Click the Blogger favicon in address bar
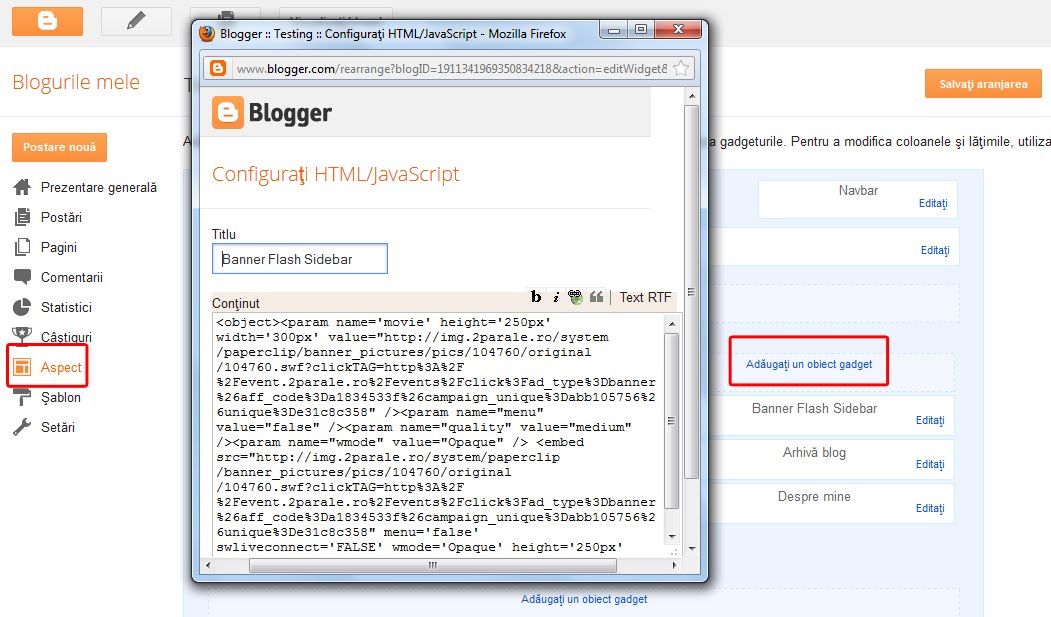1051x617 pixels. pyautogui.click(x=218, y=68)
